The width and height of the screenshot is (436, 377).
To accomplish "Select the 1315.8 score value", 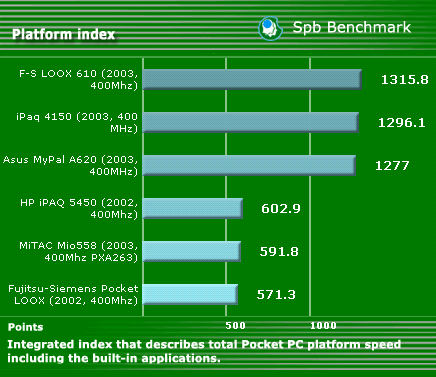I will [x=404, y=80].
